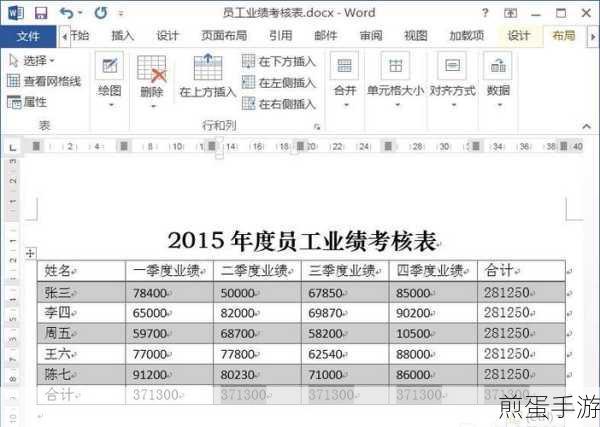Open the 文件 tab
600x427 pixels.
(28, 36)
